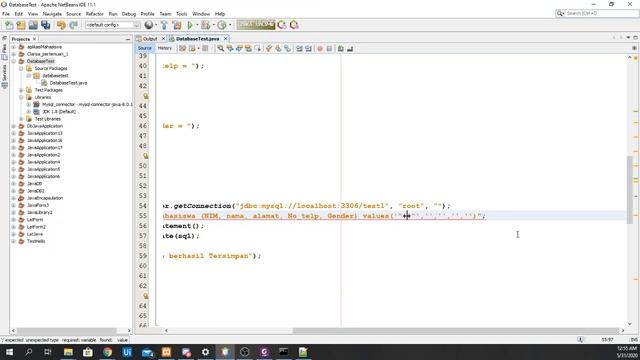
Task: Click the New File toolbar icon
Action: [9, 25]
